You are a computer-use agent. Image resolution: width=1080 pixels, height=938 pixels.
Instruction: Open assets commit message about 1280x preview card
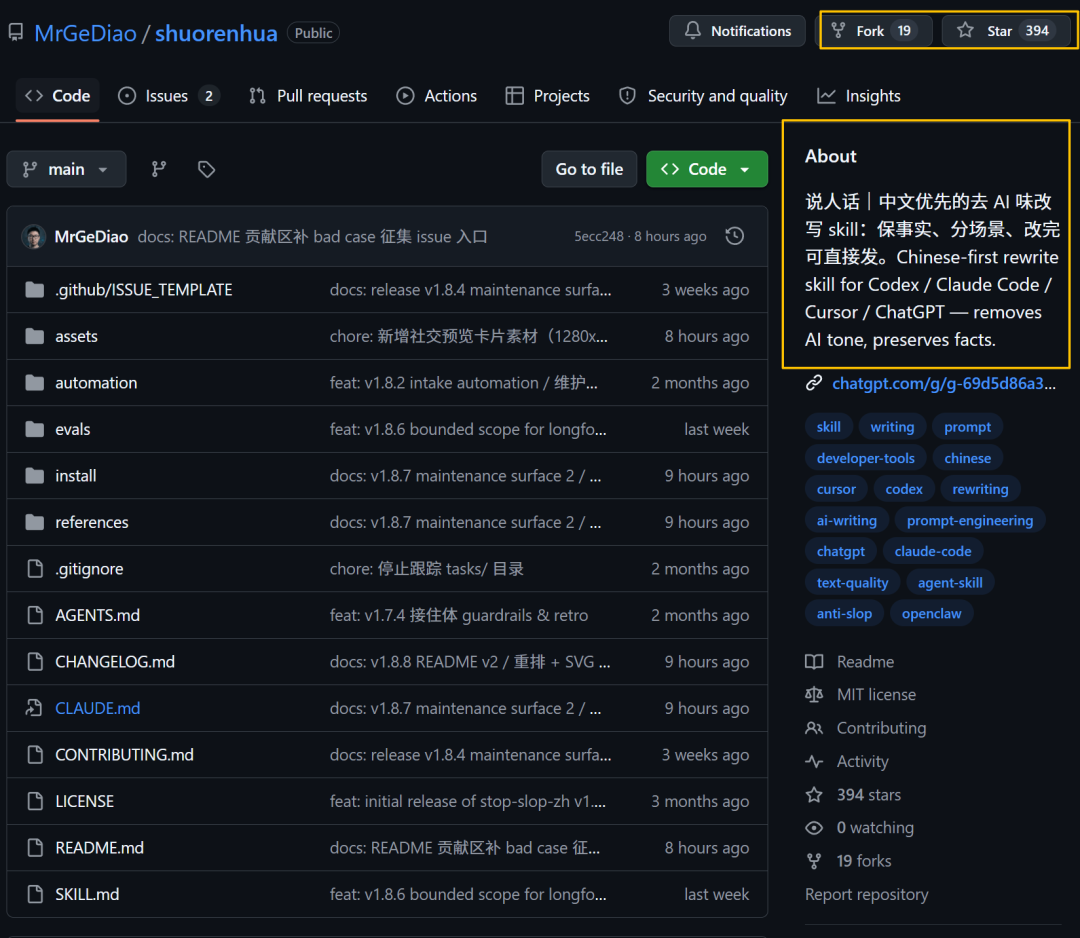(468, 336)
